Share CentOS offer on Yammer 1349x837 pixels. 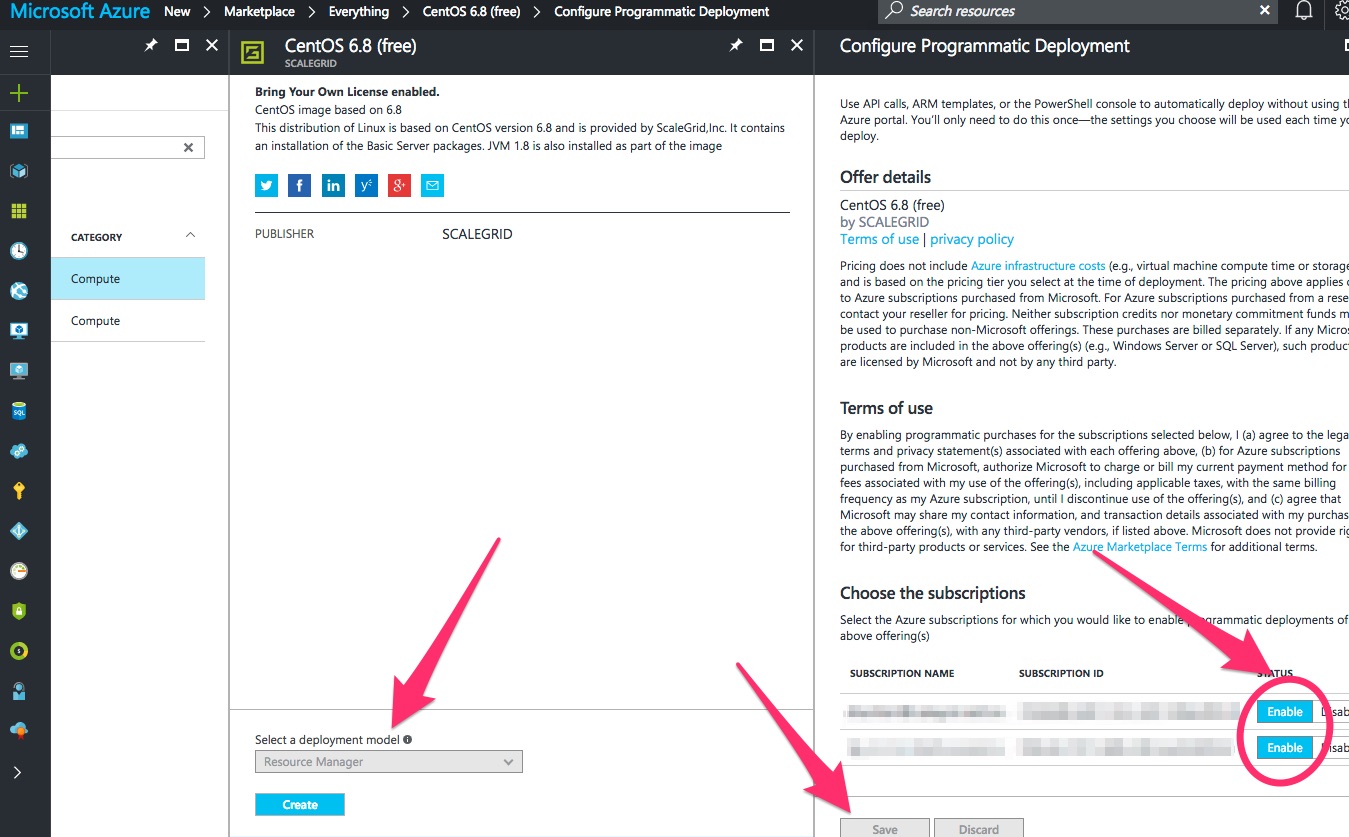click(366, 185)
